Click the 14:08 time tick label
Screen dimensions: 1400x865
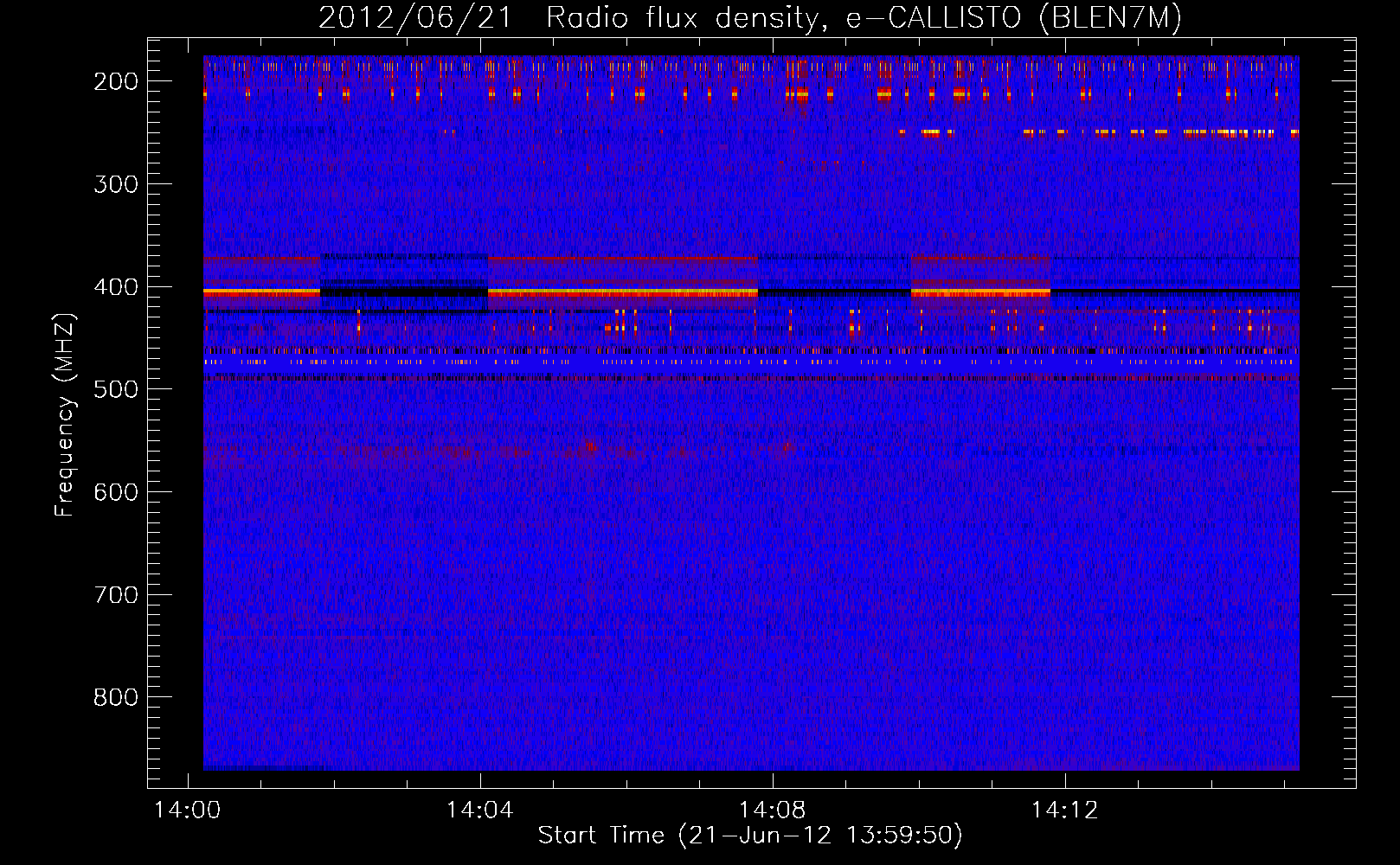point(772,811)
